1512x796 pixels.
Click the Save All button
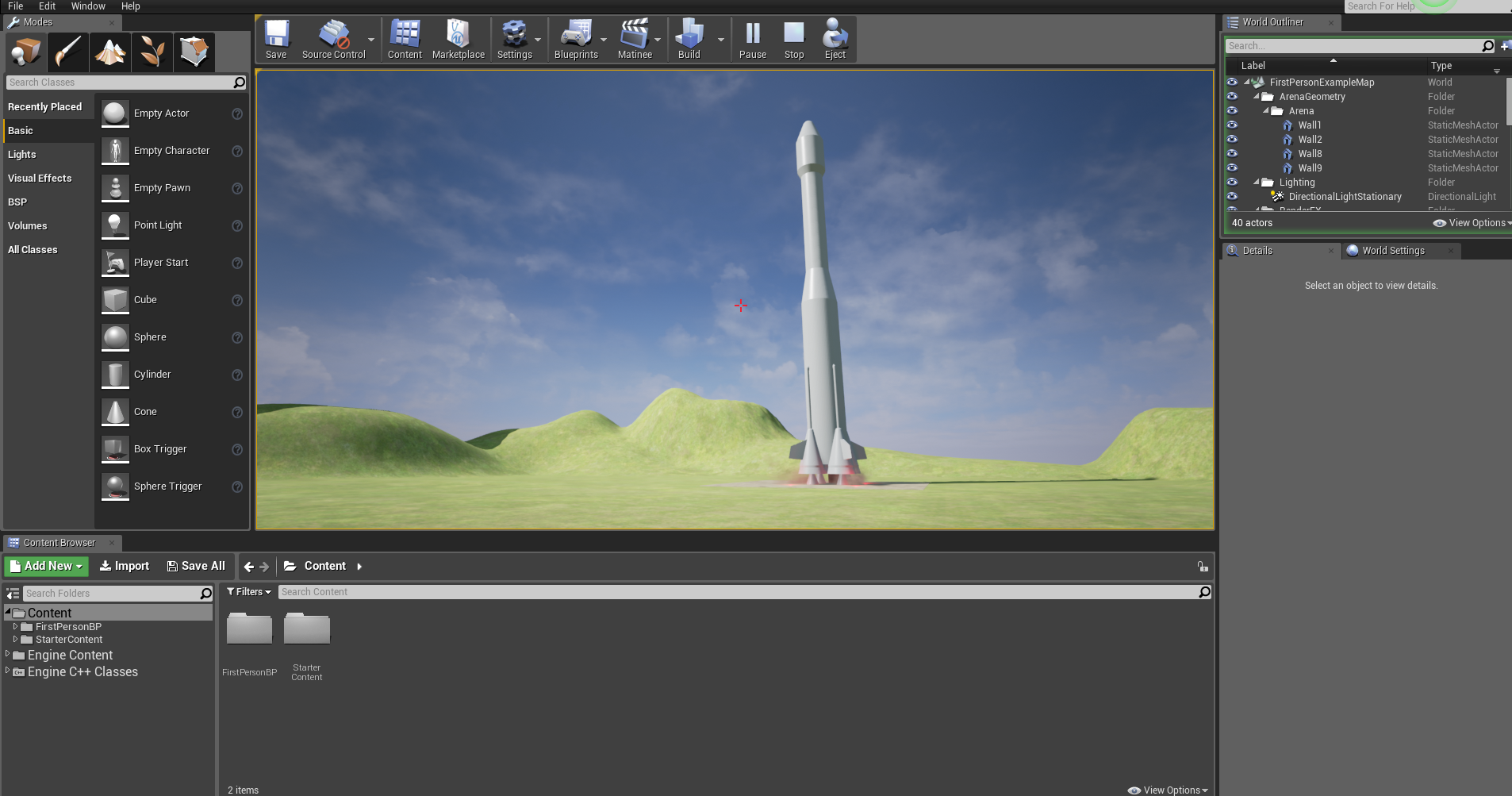pos(196,567)
